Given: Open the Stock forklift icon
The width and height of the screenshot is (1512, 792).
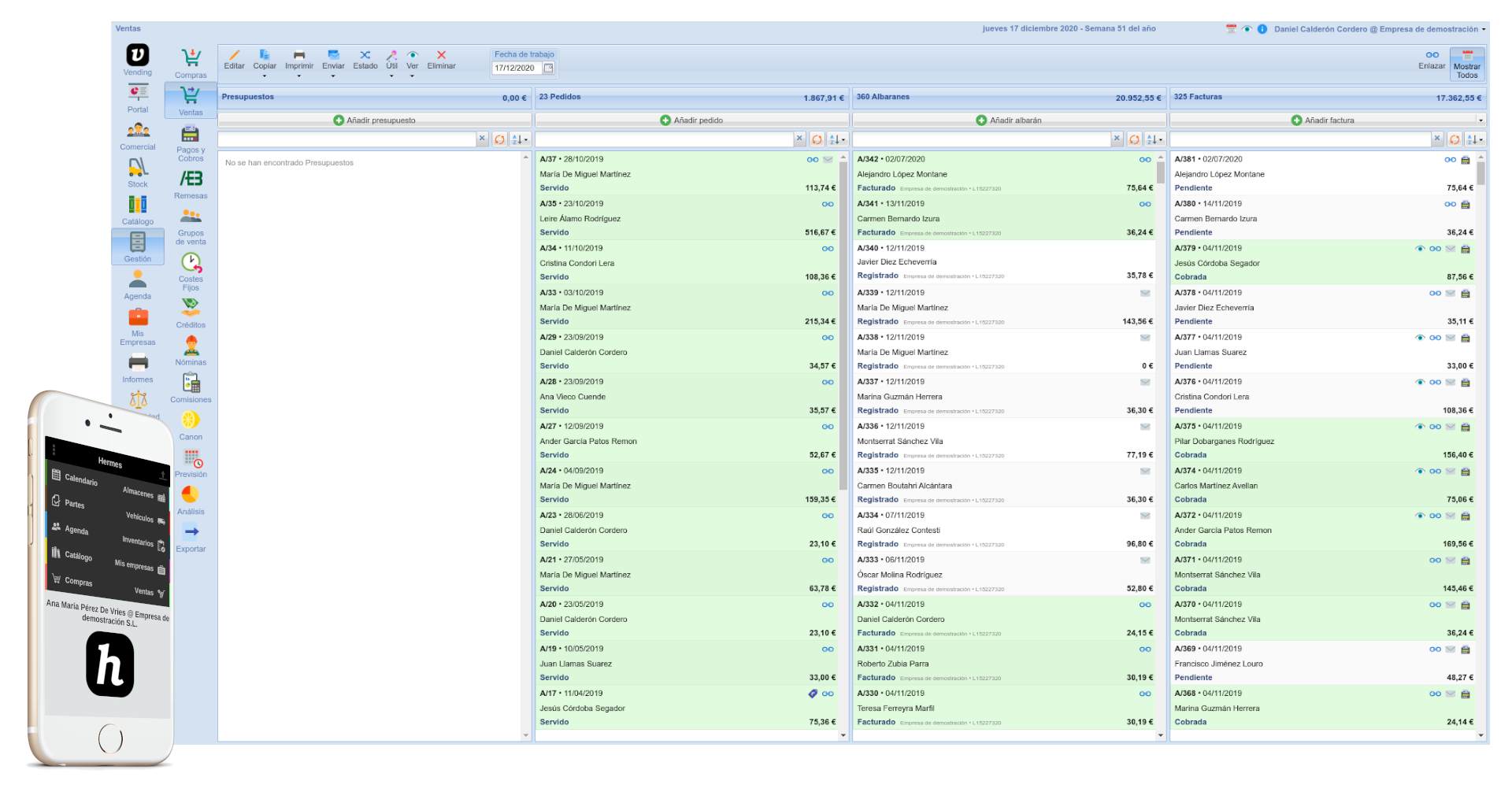Looking at the screenshot, I should coord(138,168).
